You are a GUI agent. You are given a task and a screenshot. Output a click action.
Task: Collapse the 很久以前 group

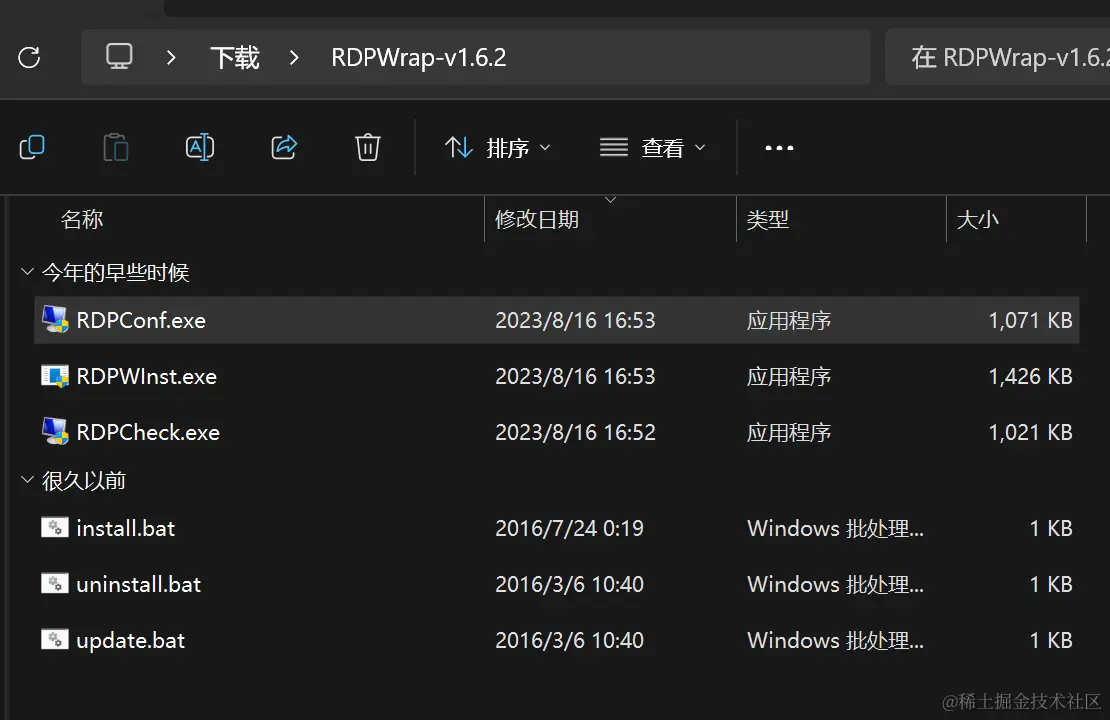point(27,480)
